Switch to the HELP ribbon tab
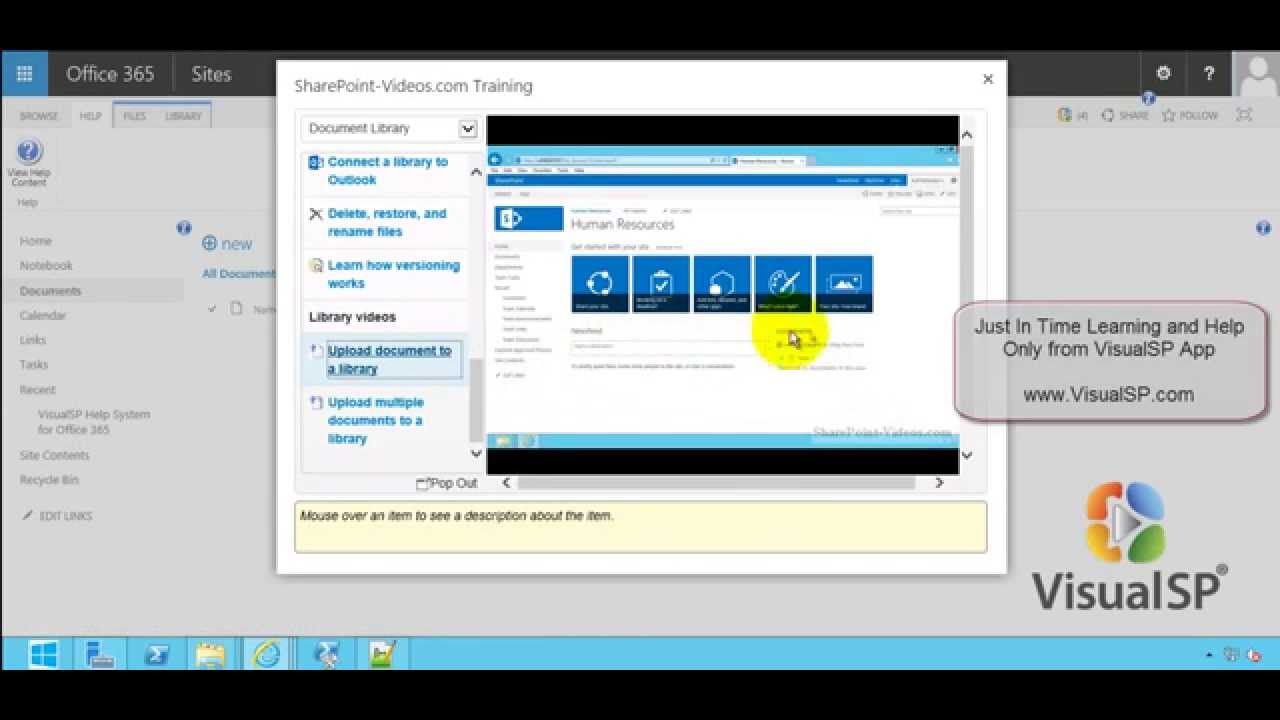The height and width of the screenshot is (720, 1280). click(x=90, y=116)
